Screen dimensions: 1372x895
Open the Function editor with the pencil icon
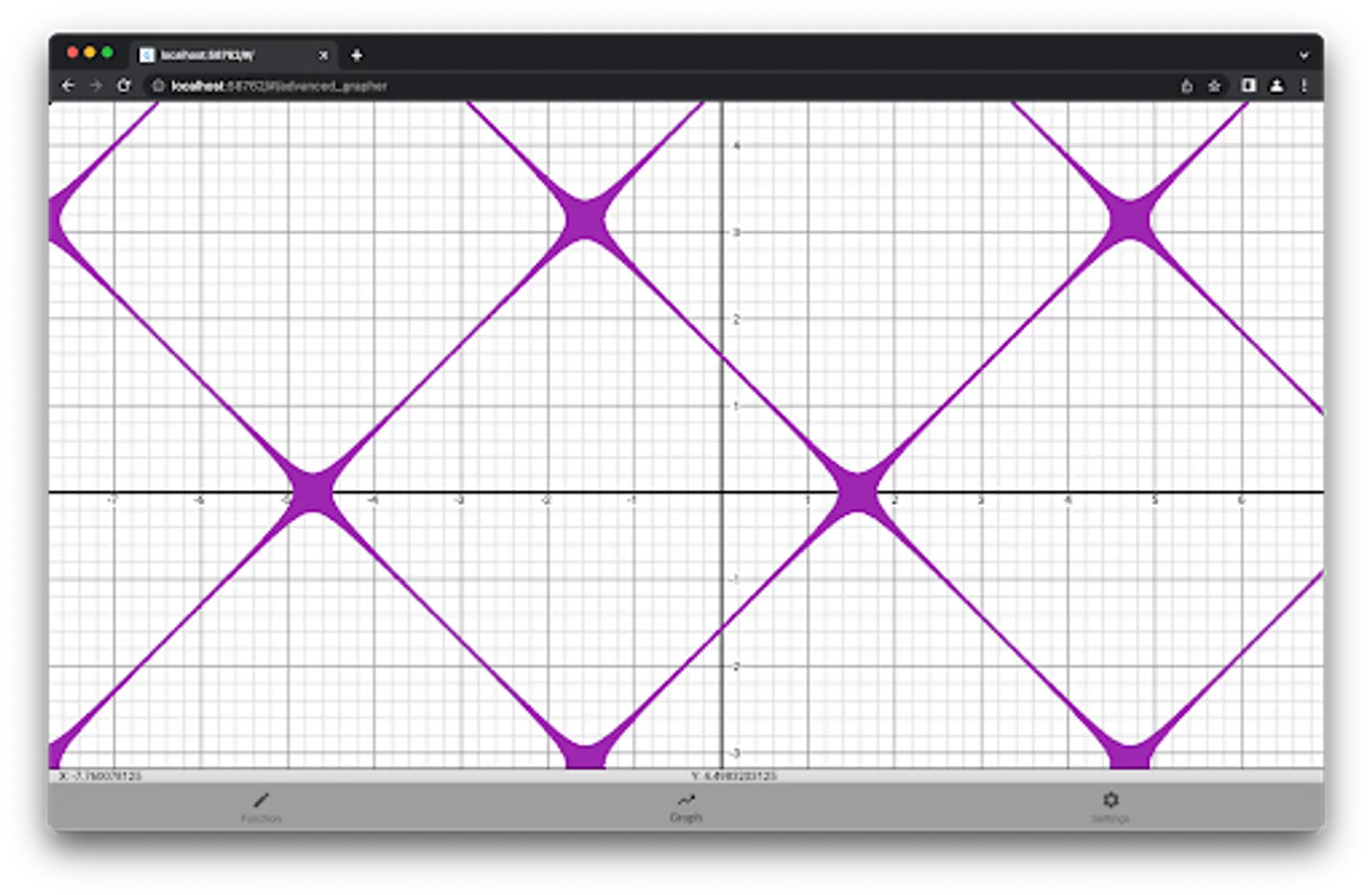261,800
